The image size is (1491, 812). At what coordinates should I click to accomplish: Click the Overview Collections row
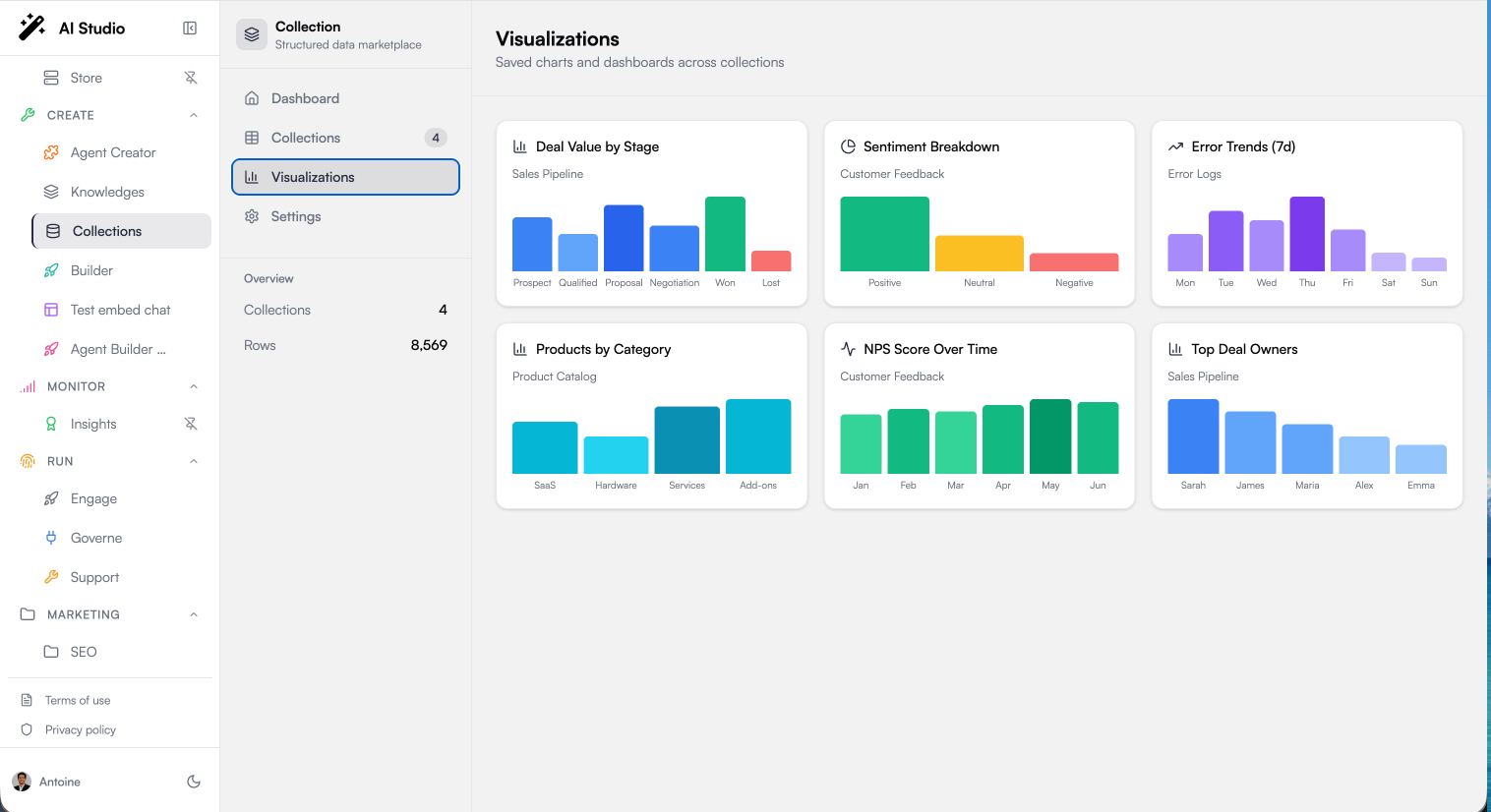point(345,310)
